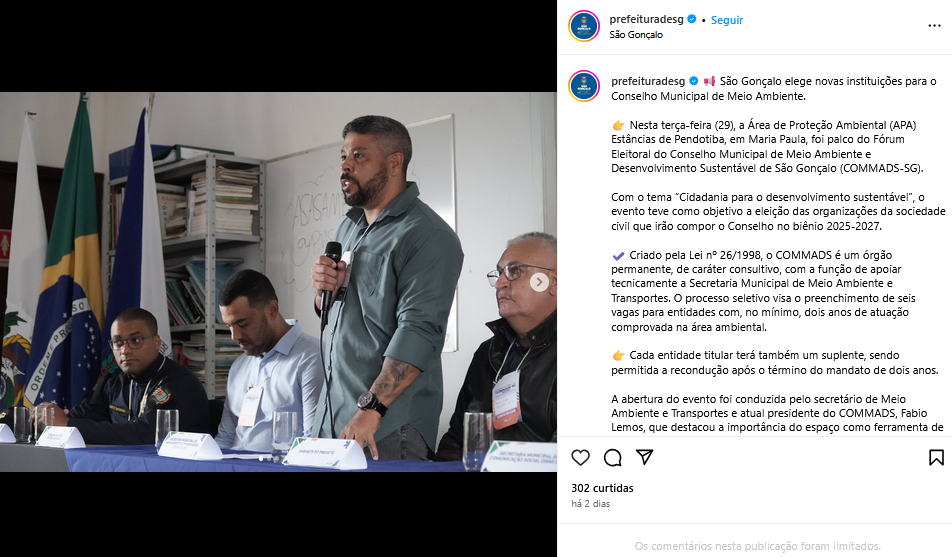Click the Seguir follow link
Screen dimensions: 952x557
(727, 20)
